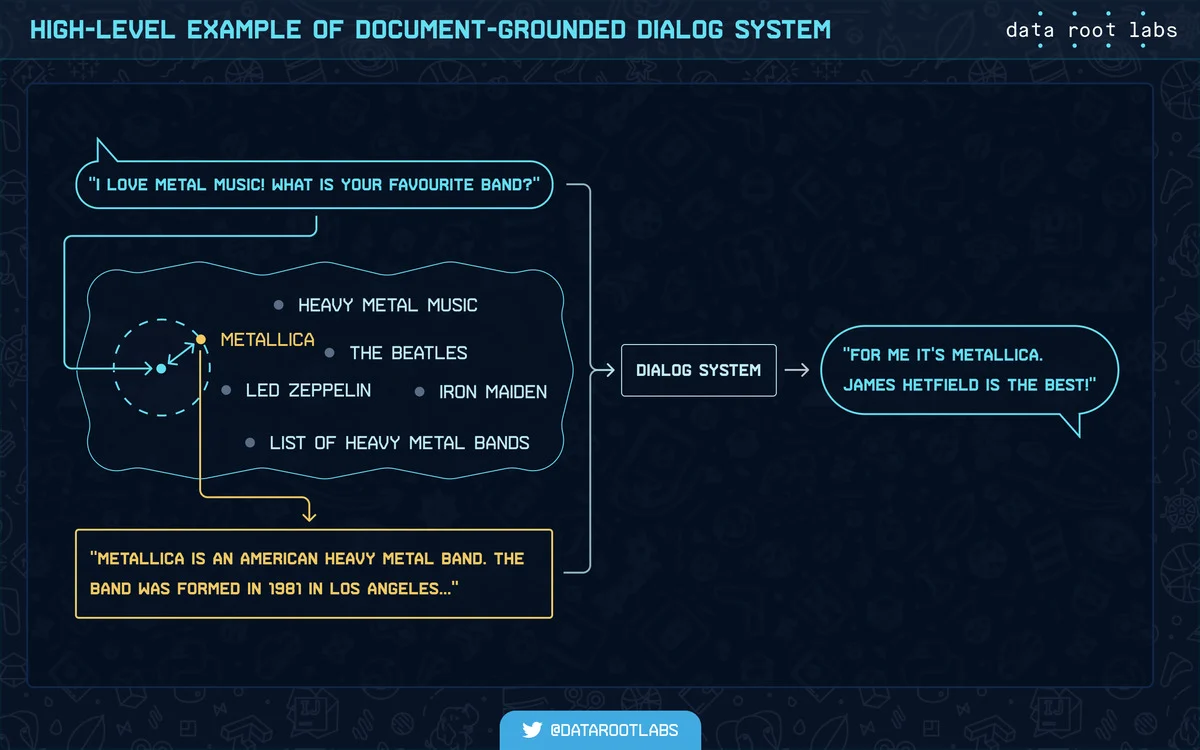Screen dimensions: 1200x750
Task: Click the "James Hetfield is the best!" line
Action: [969, 384]
